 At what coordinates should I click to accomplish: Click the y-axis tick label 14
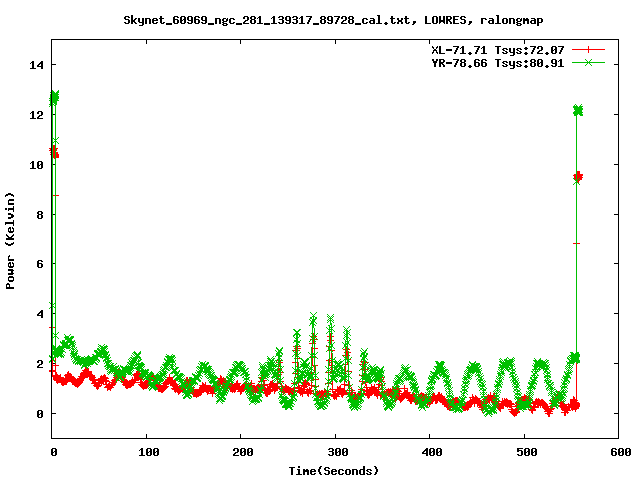(x=37, y=65)
